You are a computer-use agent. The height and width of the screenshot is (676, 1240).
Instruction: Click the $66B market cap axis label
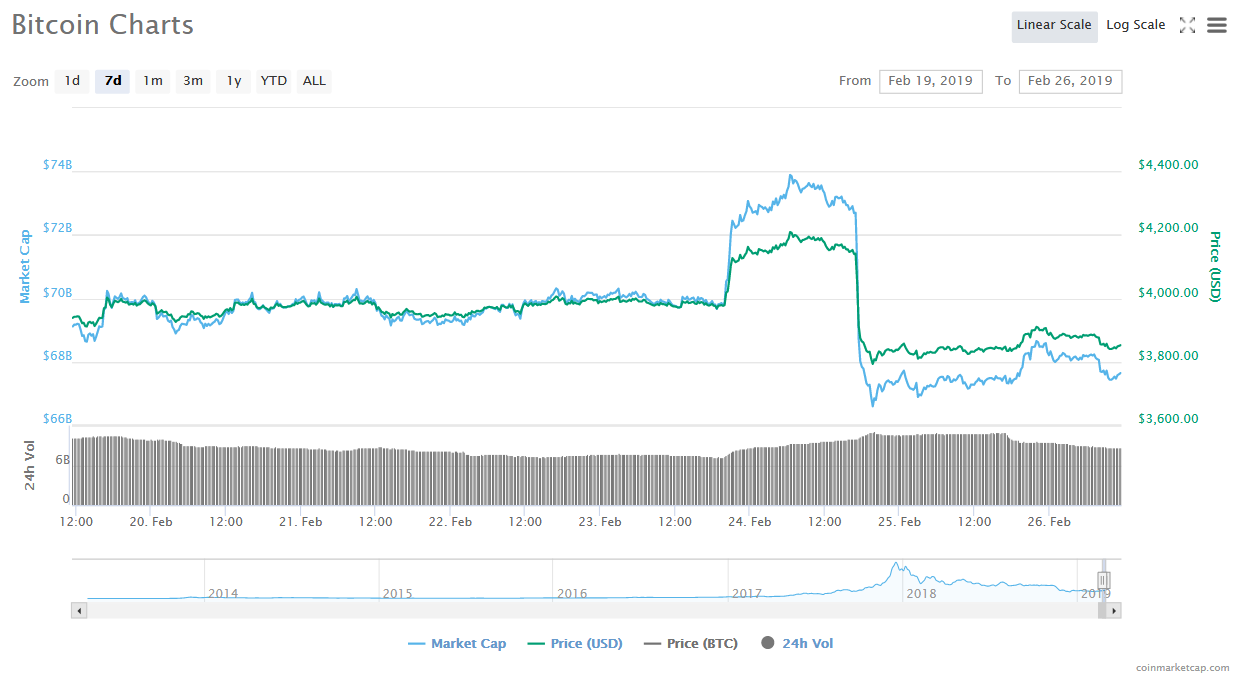click(x=58, y=419)
